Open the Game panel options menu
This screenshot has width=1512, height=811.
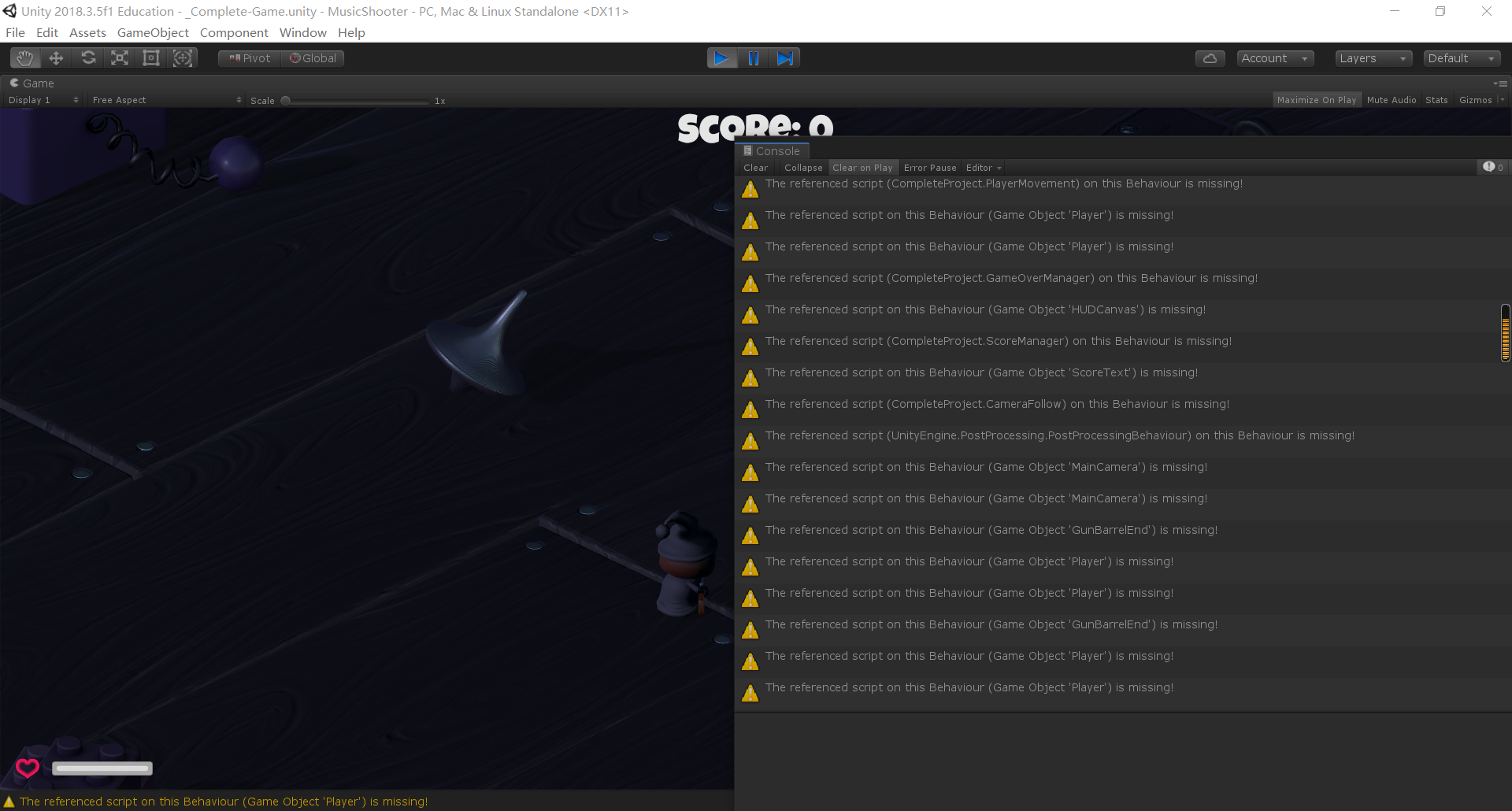pyautogui.click(x=1500, y=83)
